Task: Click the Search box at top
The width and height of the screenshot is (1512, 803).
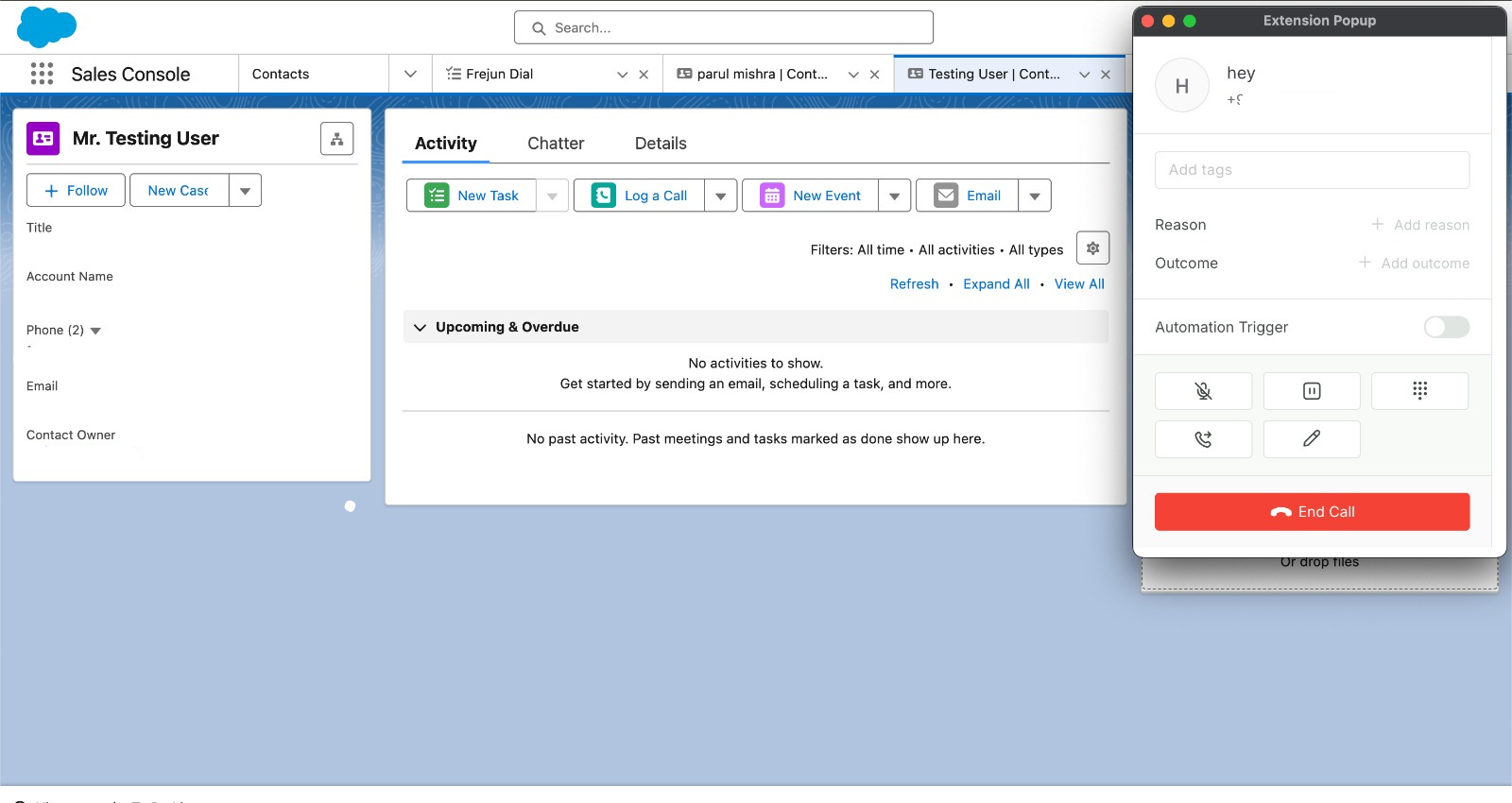Action: point(724,27)
